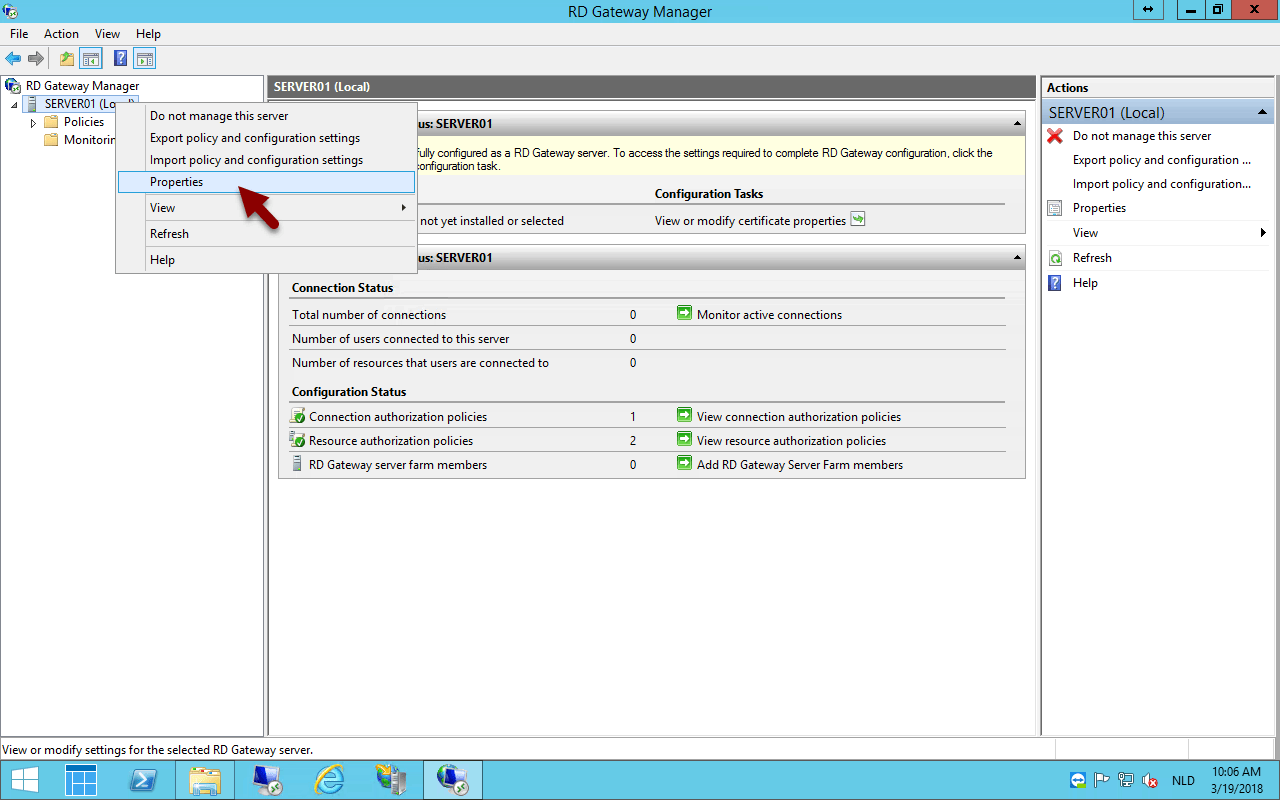Toggle the Show/Hide Action Pane icon

click(145, 59)
